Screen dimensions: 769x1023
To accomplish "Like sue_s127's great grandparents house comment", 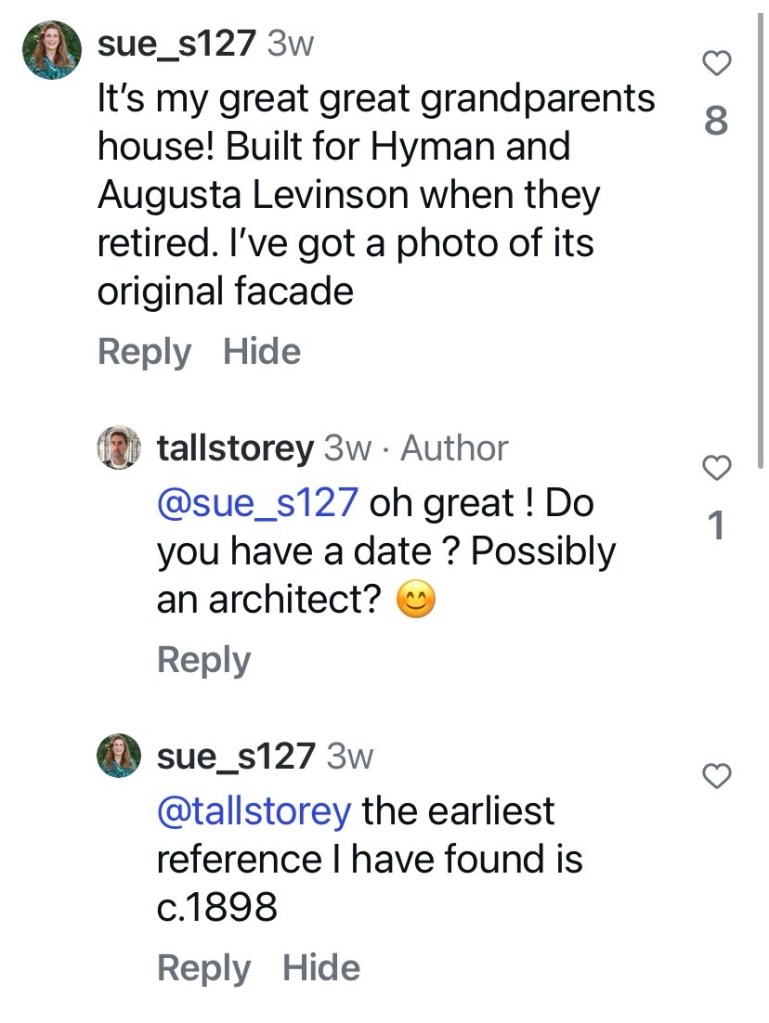I will pyautogui.click(x=716, y=63).
